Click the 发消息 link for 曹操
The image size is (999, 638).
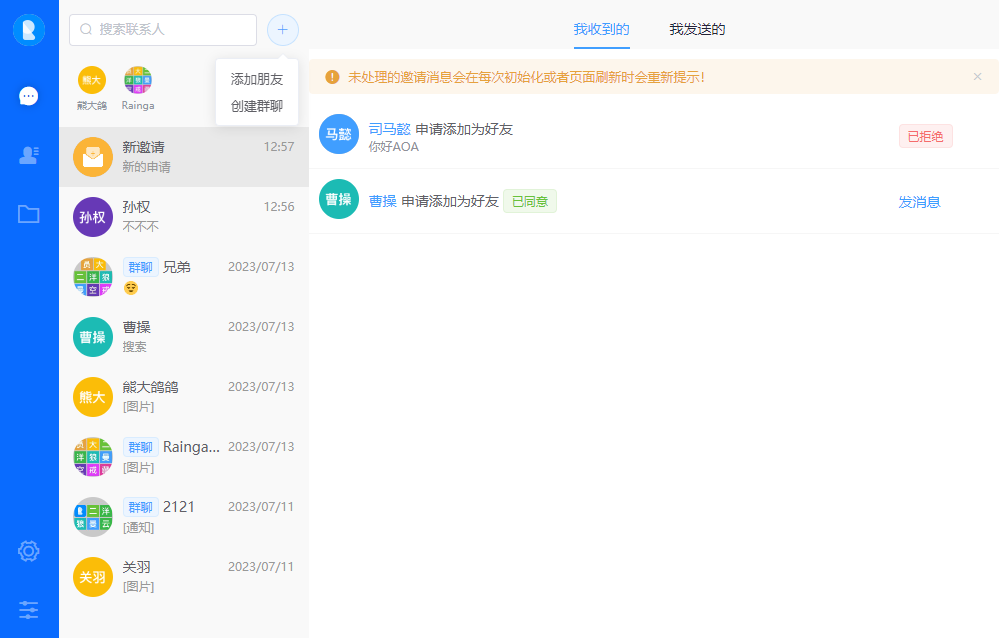(x=919, y=200)
